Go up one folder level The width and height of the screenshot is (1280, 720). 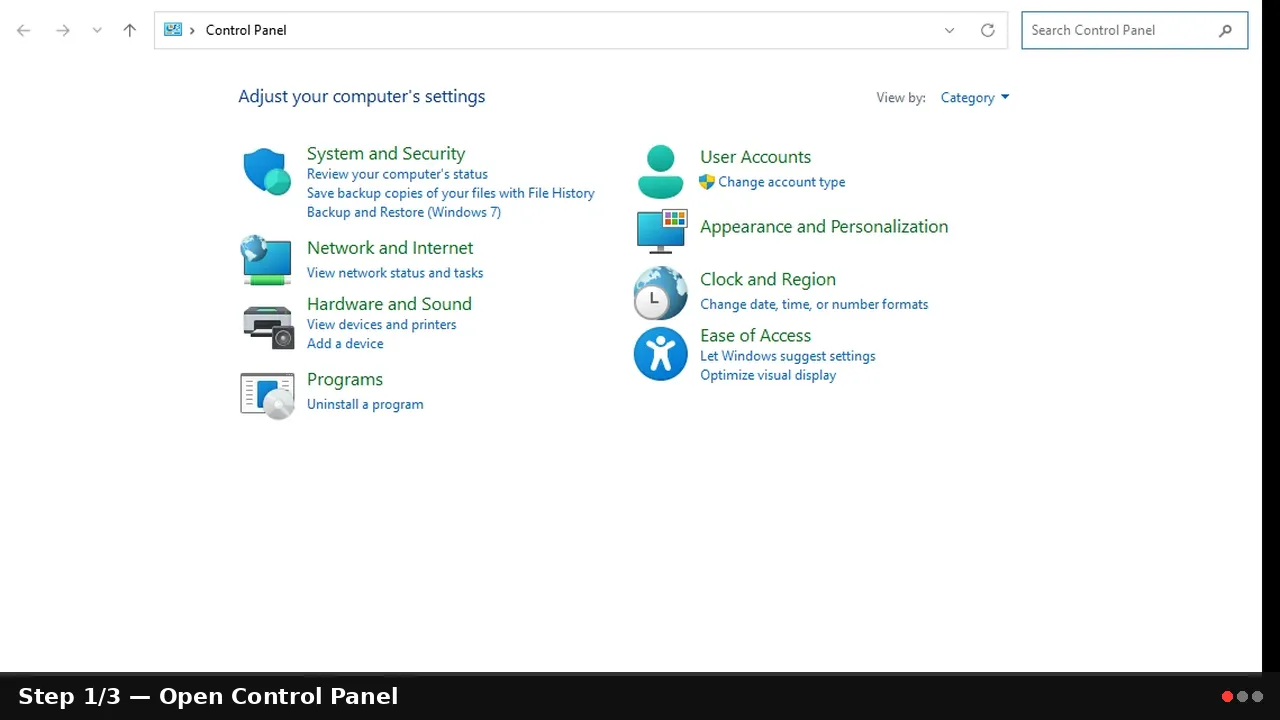129,30
